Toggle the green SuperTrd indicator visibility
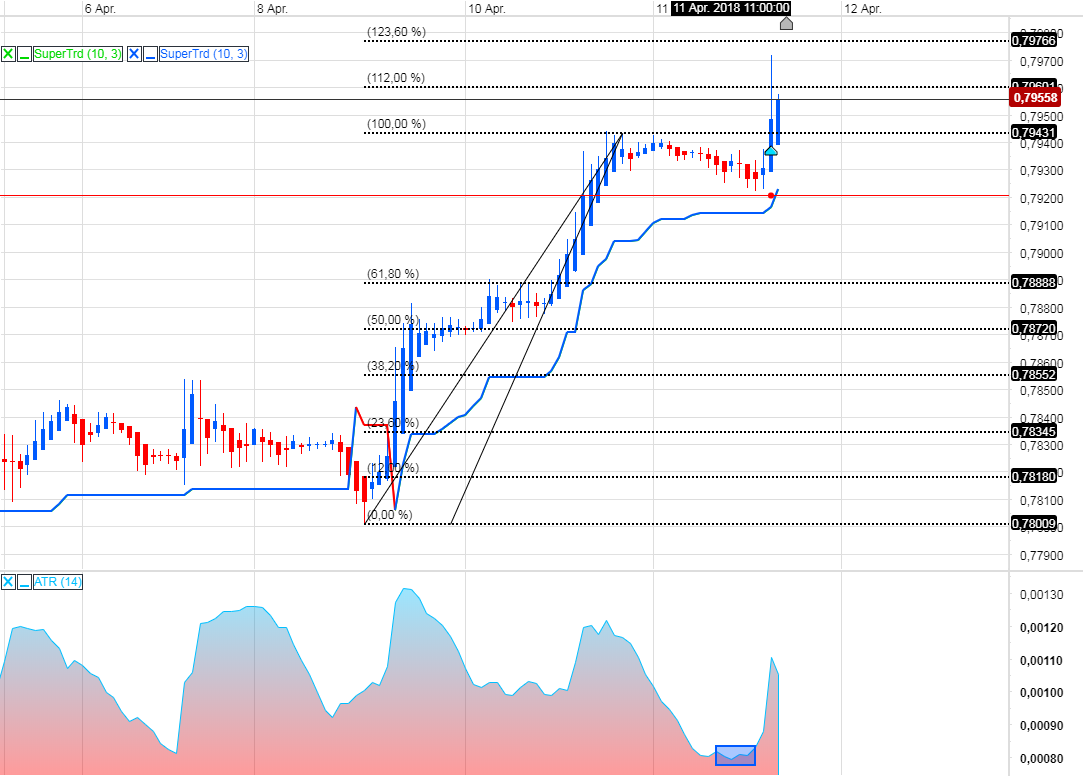 [8, 54]
